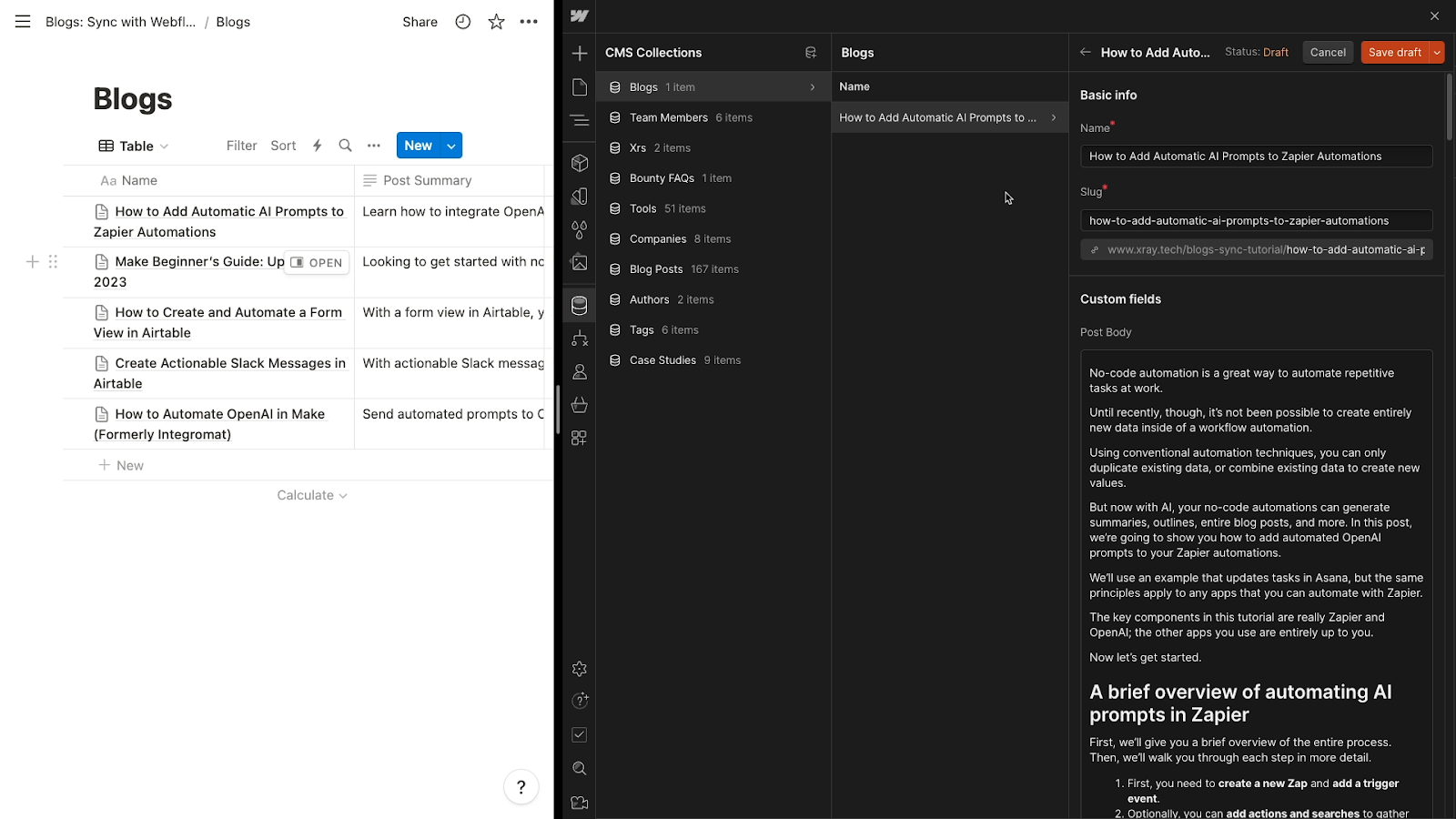Open the Tools collection with 51 items
The height and width of the screenshot is (819, 1456).
[x=713, y=208]
